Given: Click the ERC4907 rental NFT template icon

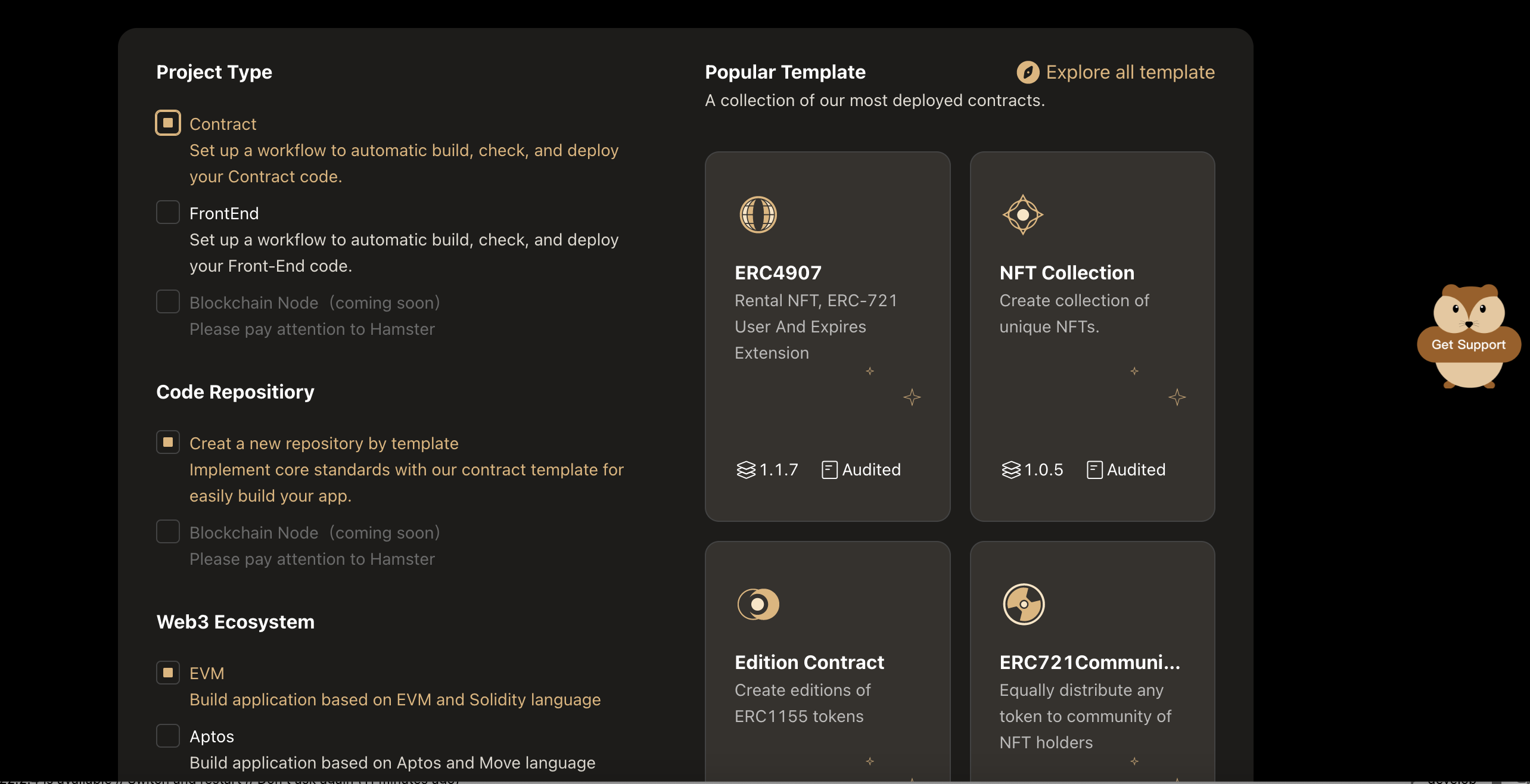Looking at the screenshot, I should click(x=757, y=213).
